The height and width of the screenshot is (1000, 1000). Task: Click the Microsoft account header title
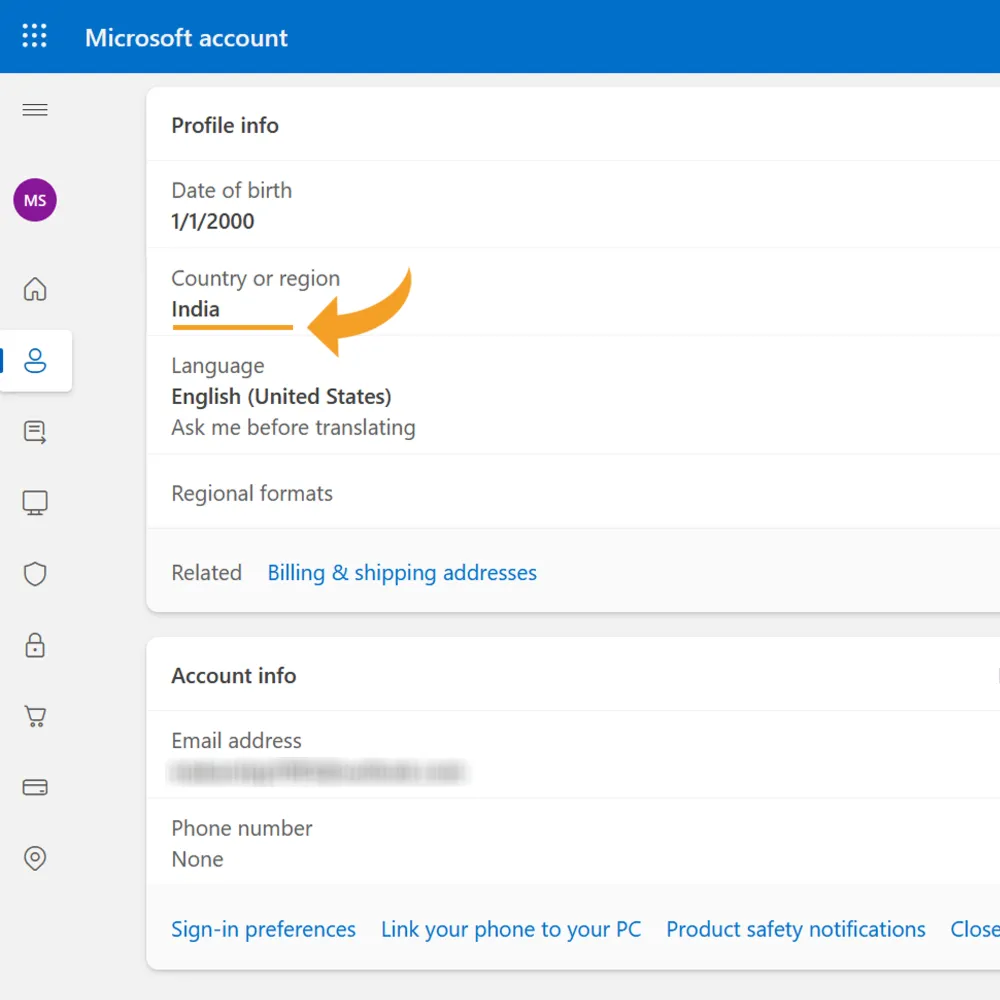point(186,38)
